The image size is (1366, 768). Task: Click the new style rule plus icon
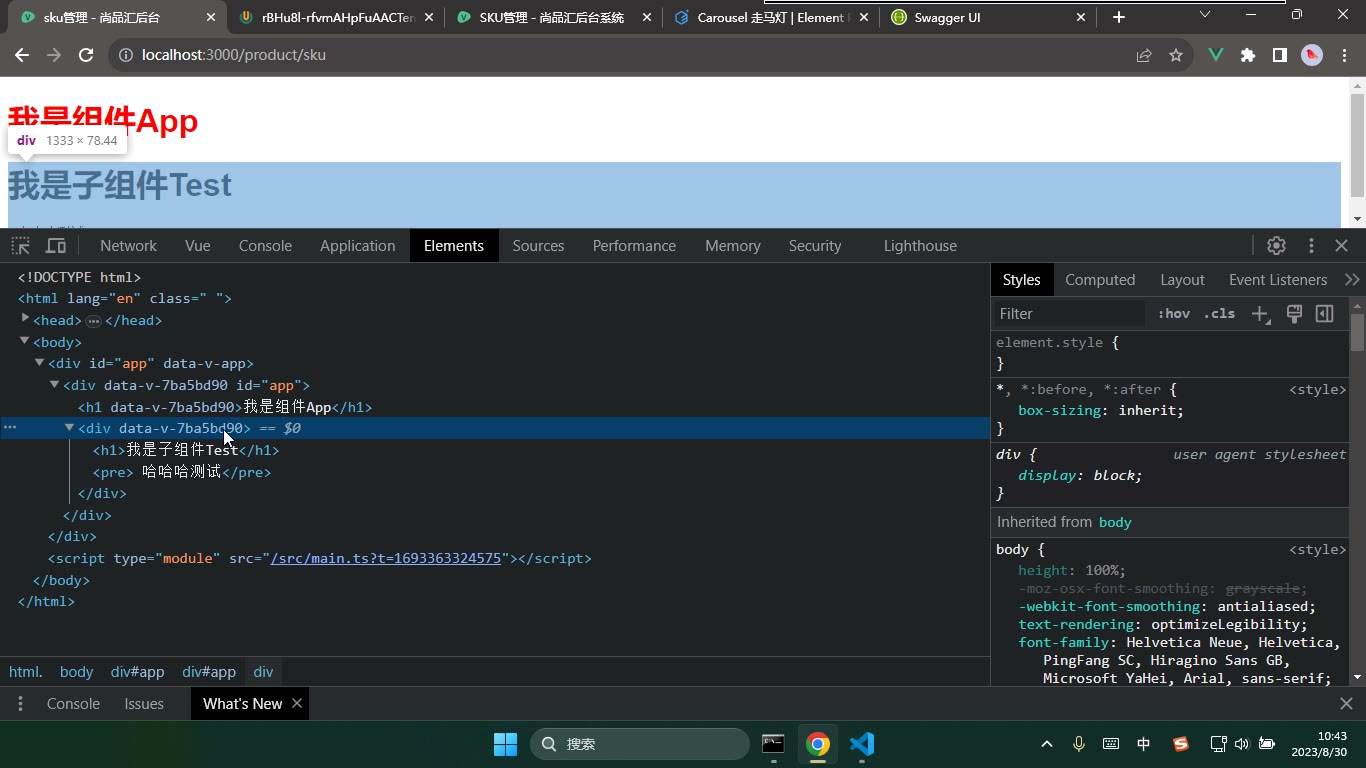(1260, 314)
